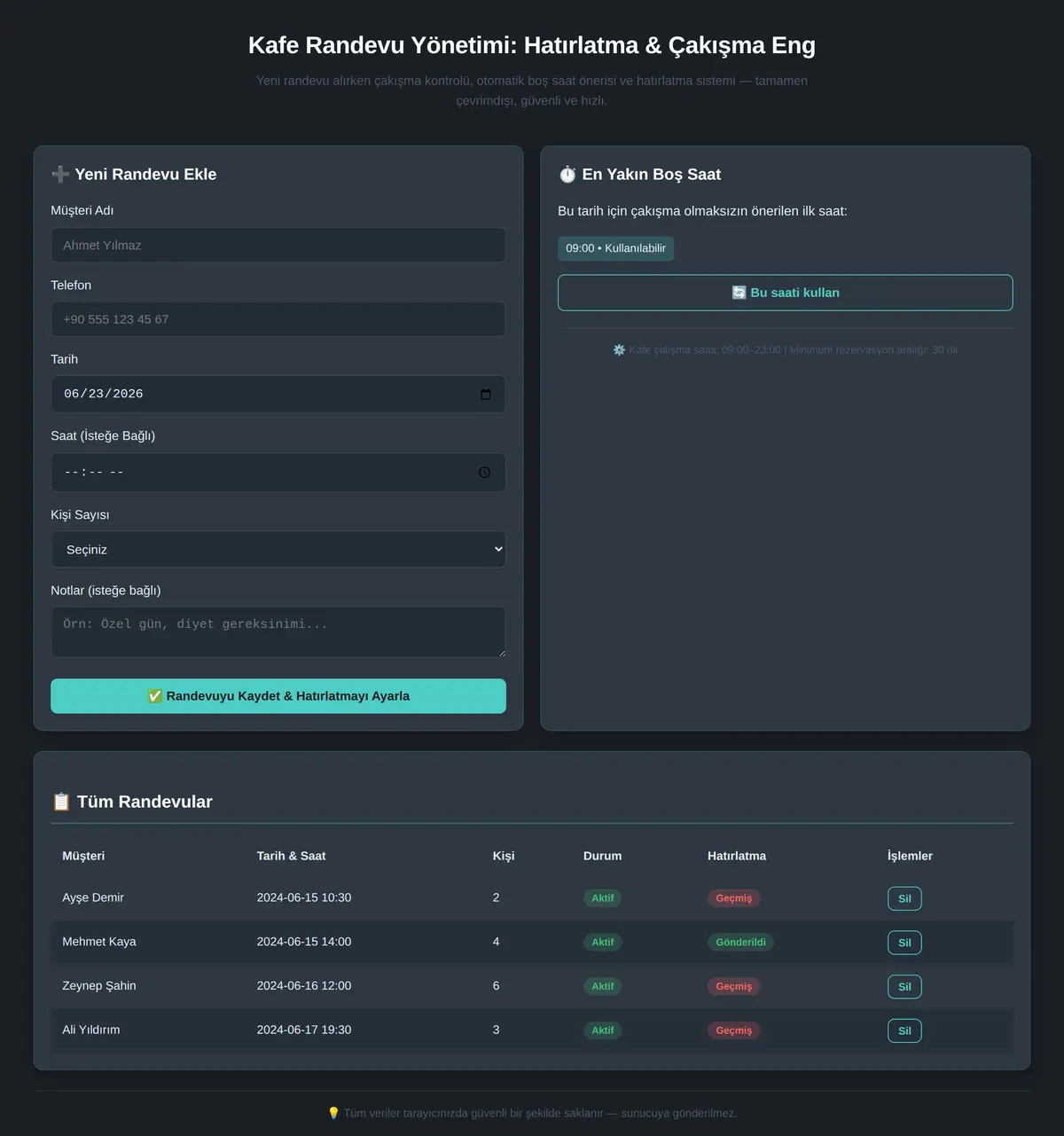Image resolution: width=1064 pixels, height=1136 pixels.
Task: Click the Tarih date field
Action: click(278, 394)
